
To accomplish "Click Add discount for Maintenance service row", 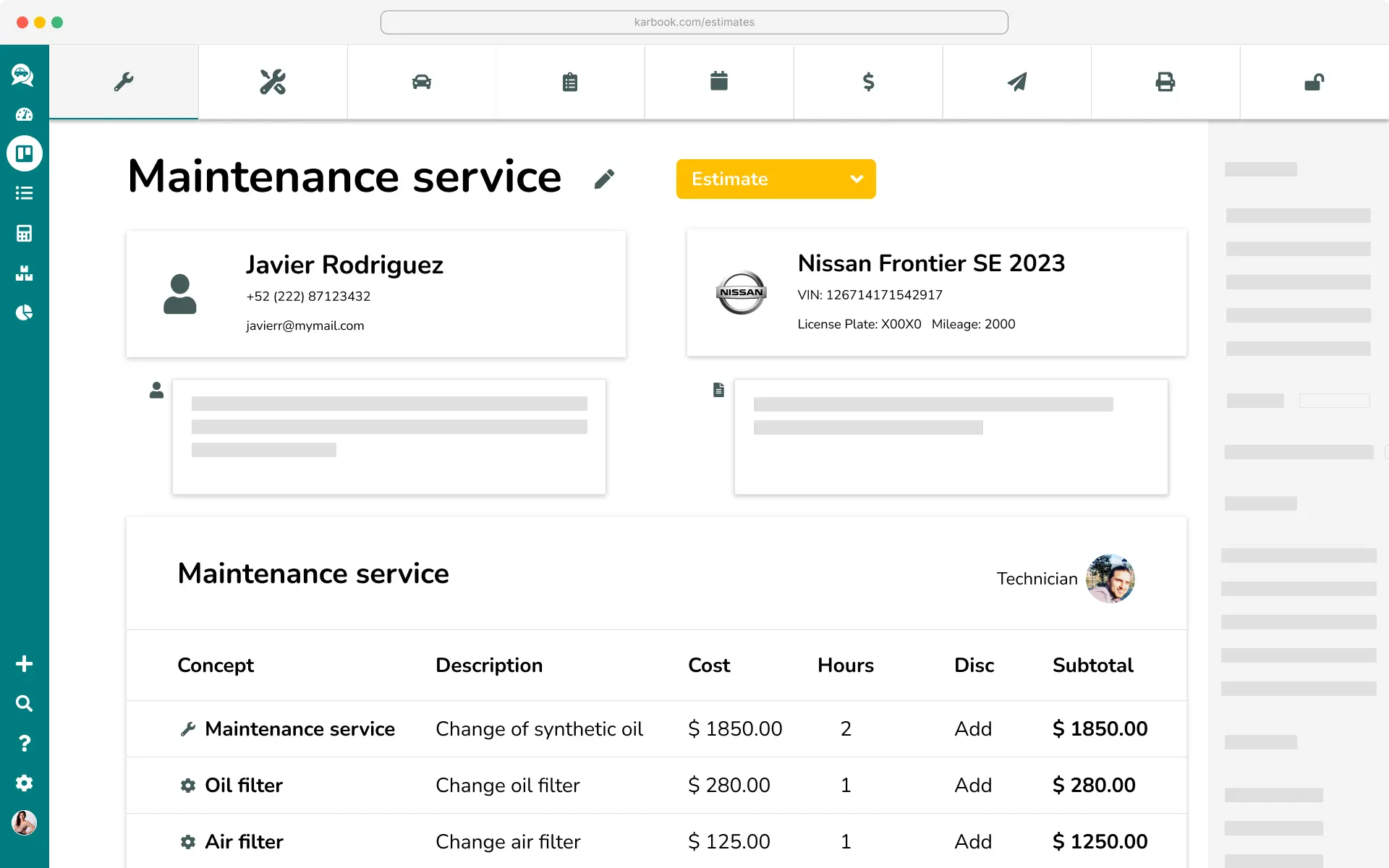I will [973, 728].
